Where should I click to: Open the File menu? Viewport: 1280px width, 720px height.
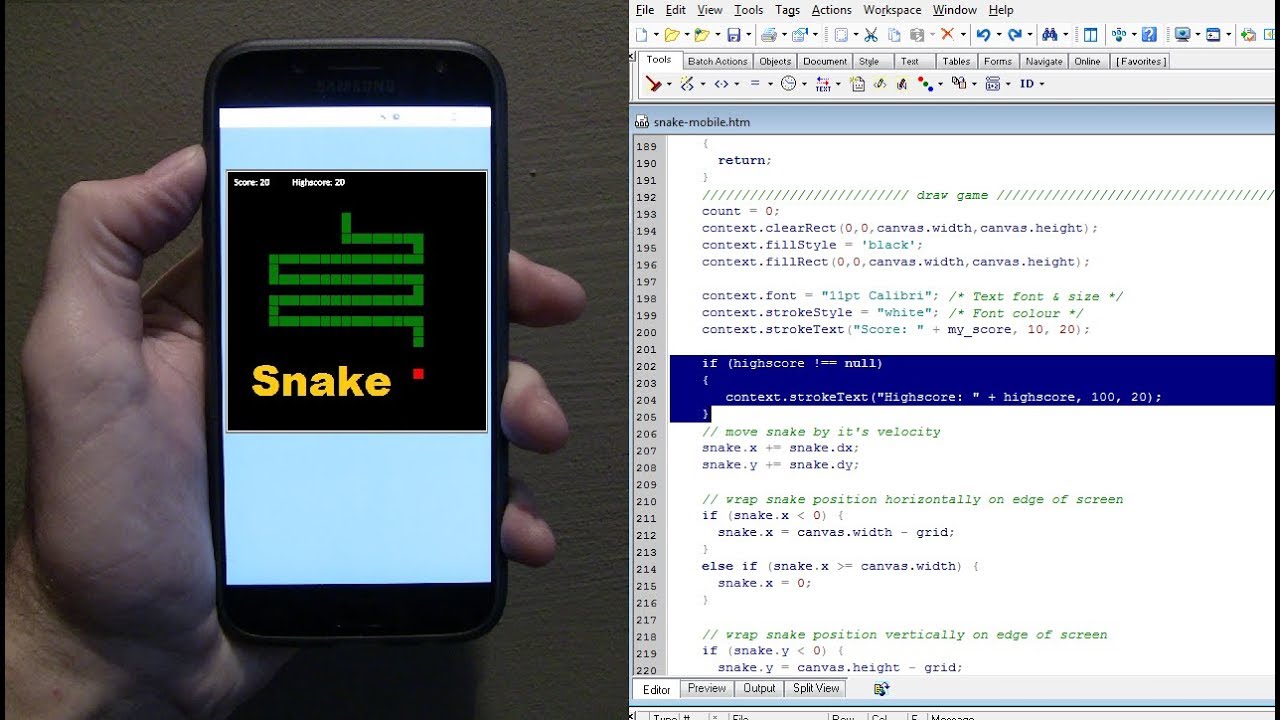click(x=645, y=10)
